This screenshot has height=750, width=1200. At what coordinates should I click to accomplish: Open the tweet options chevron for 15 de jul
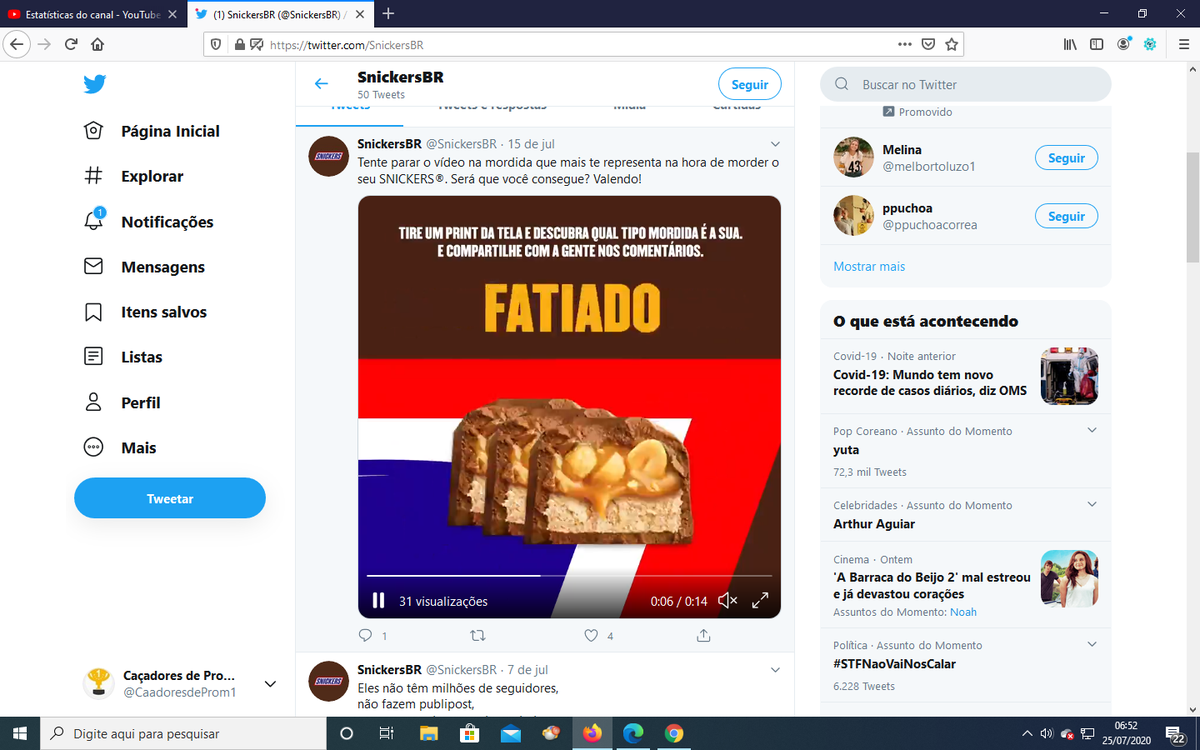pyautogui.click(x=775, y=142)
